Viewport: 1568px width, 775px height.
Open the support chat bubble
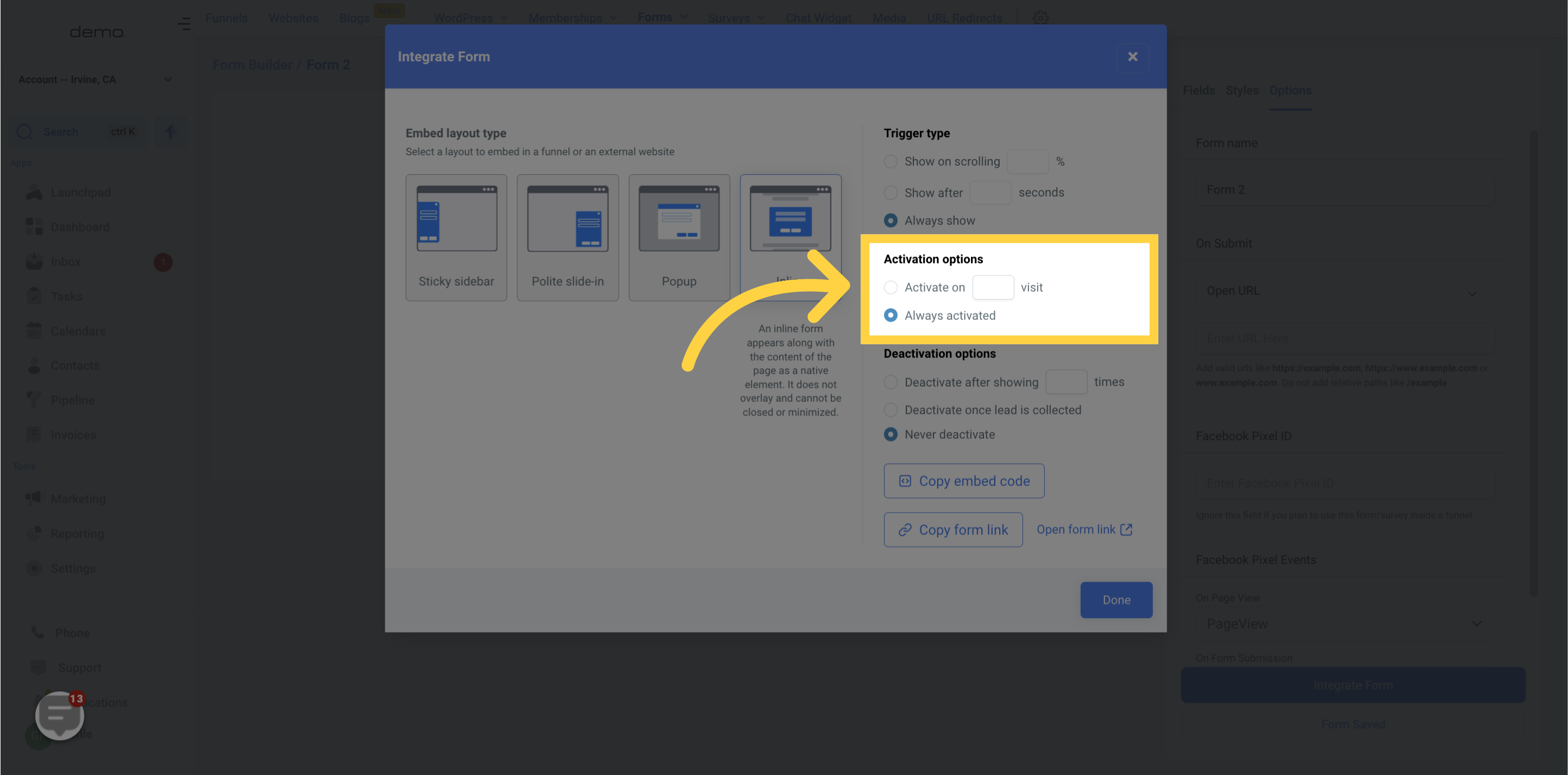point(59,715)
